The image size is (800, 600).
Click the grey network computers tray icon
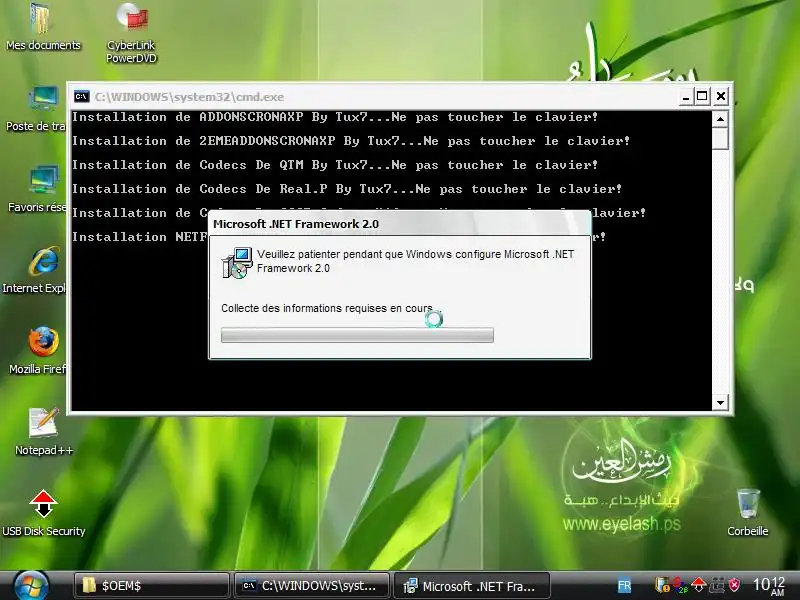coord(716,585)
